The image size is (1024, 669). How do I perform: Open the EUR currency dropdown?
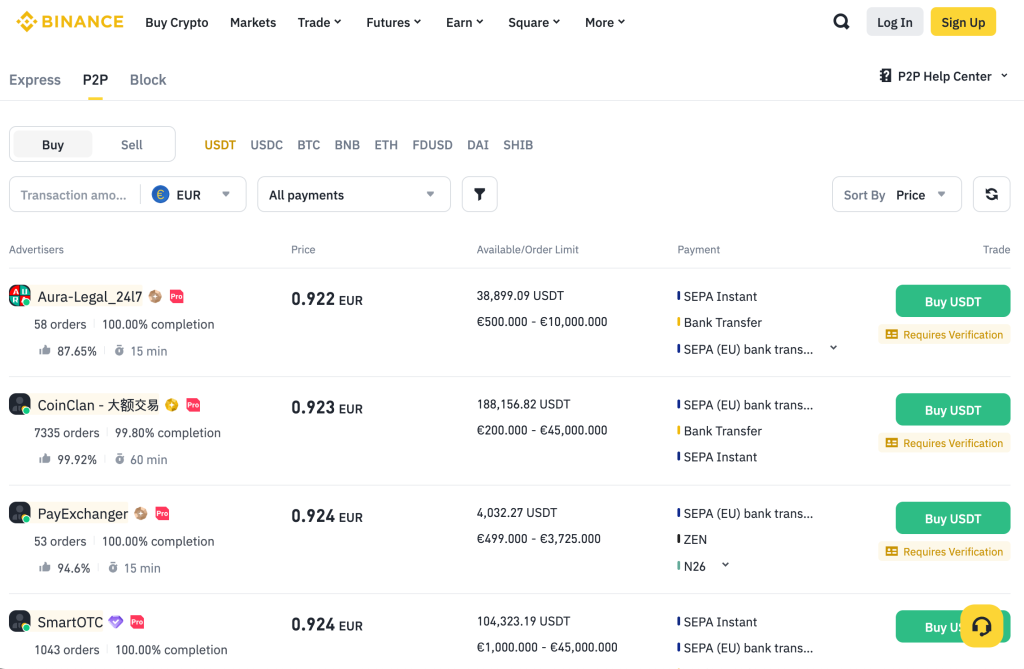point(193,195)
